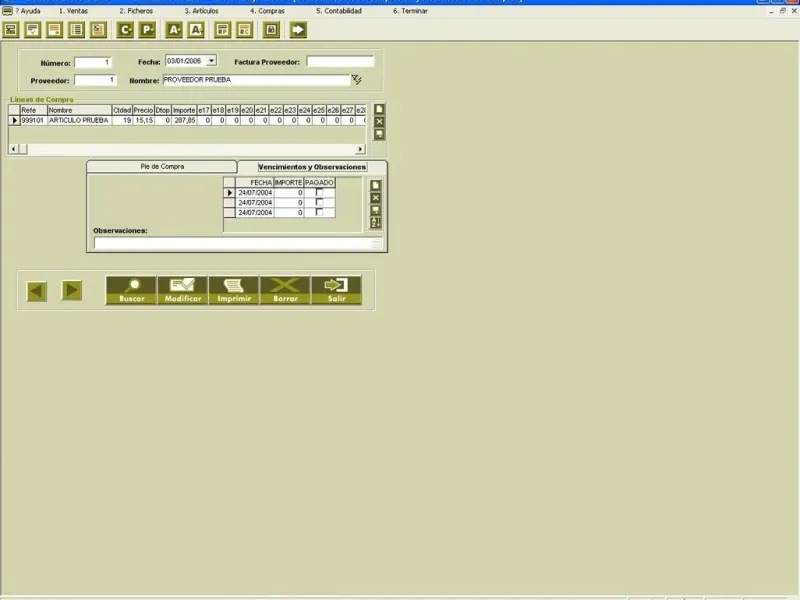Click the Borrar button
The height and width of the screenshot is (600, 800).
[285, 290]
